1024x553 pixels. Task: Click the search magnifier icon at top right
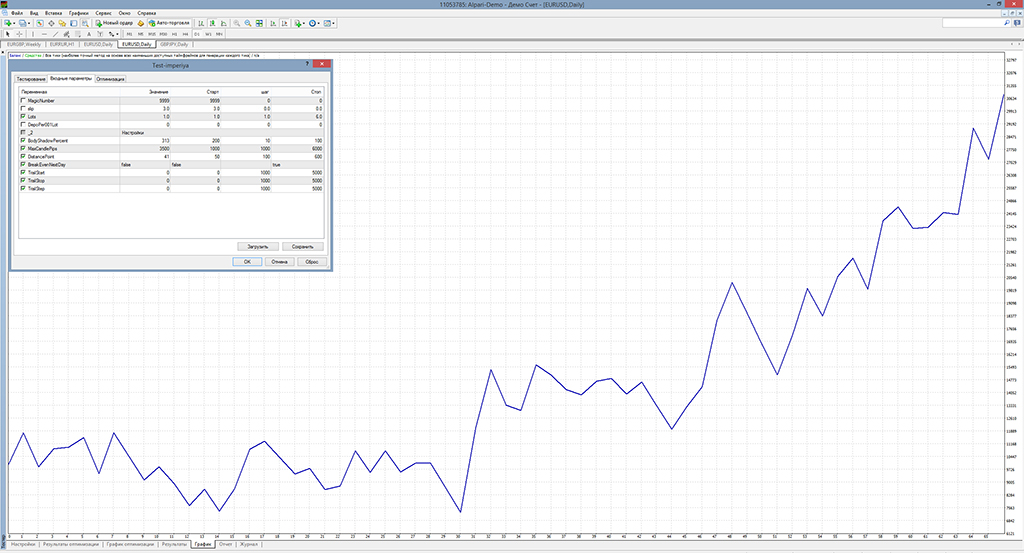(1006, 23)
